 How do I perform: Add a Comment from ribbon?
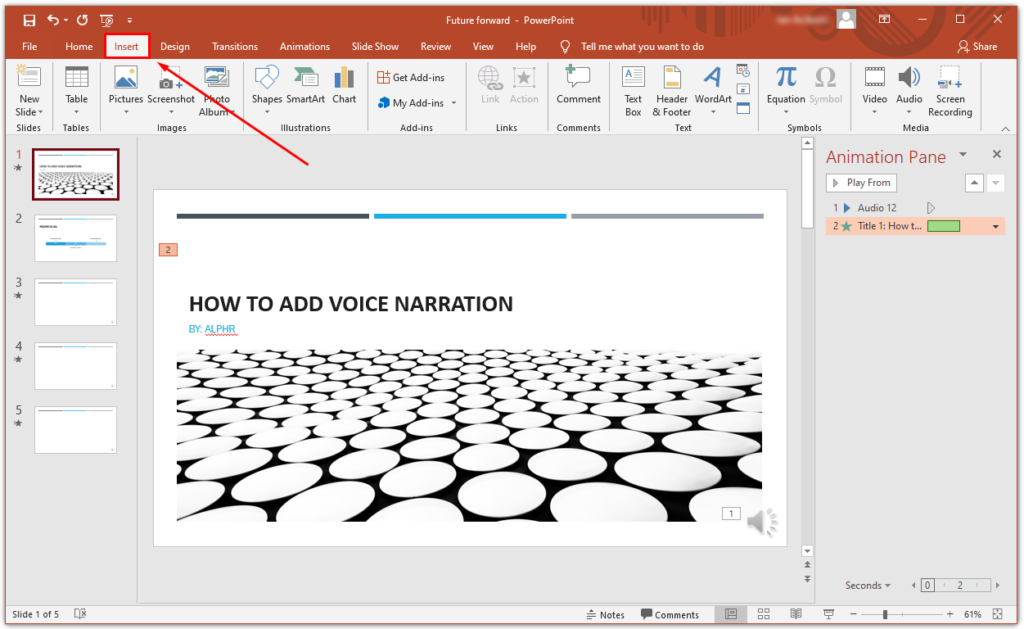point(578,86)
